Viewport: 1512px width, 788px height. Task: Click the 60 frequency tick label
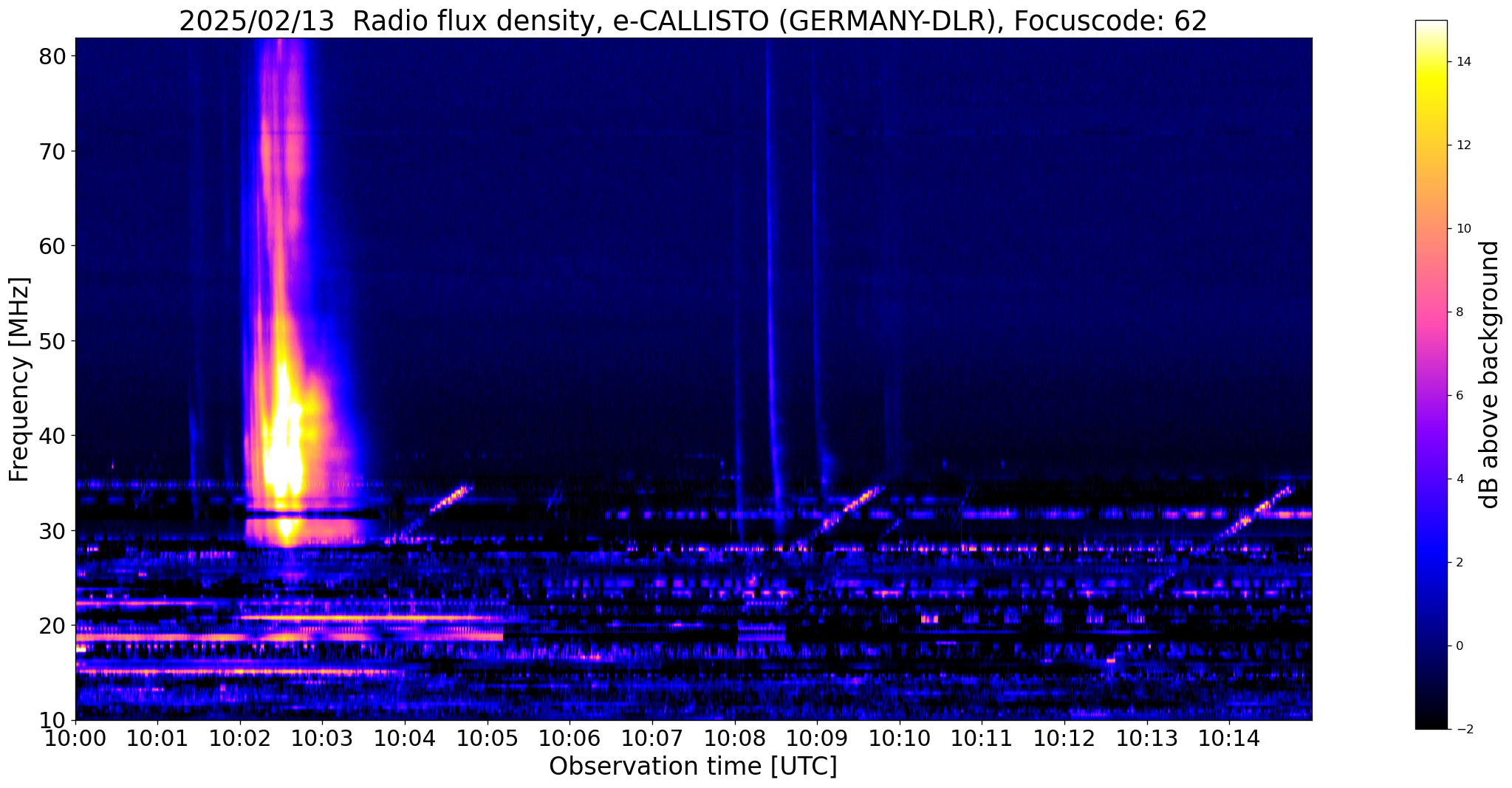click(x=52, y=246)
